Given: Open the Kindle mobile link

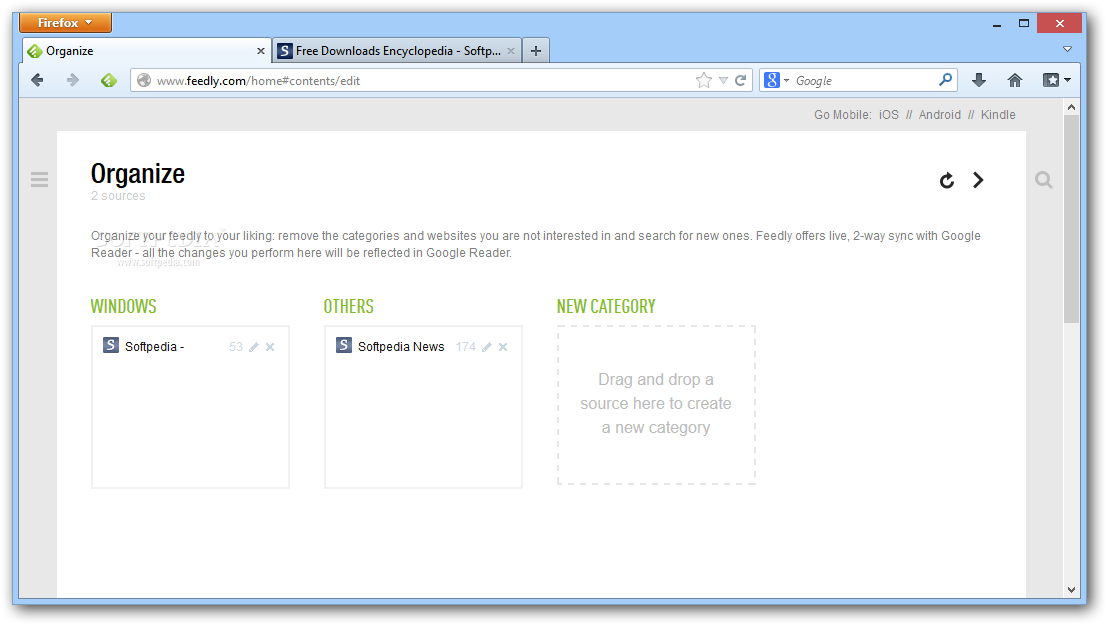Looking at the screenshot, I should pos(998,114).
